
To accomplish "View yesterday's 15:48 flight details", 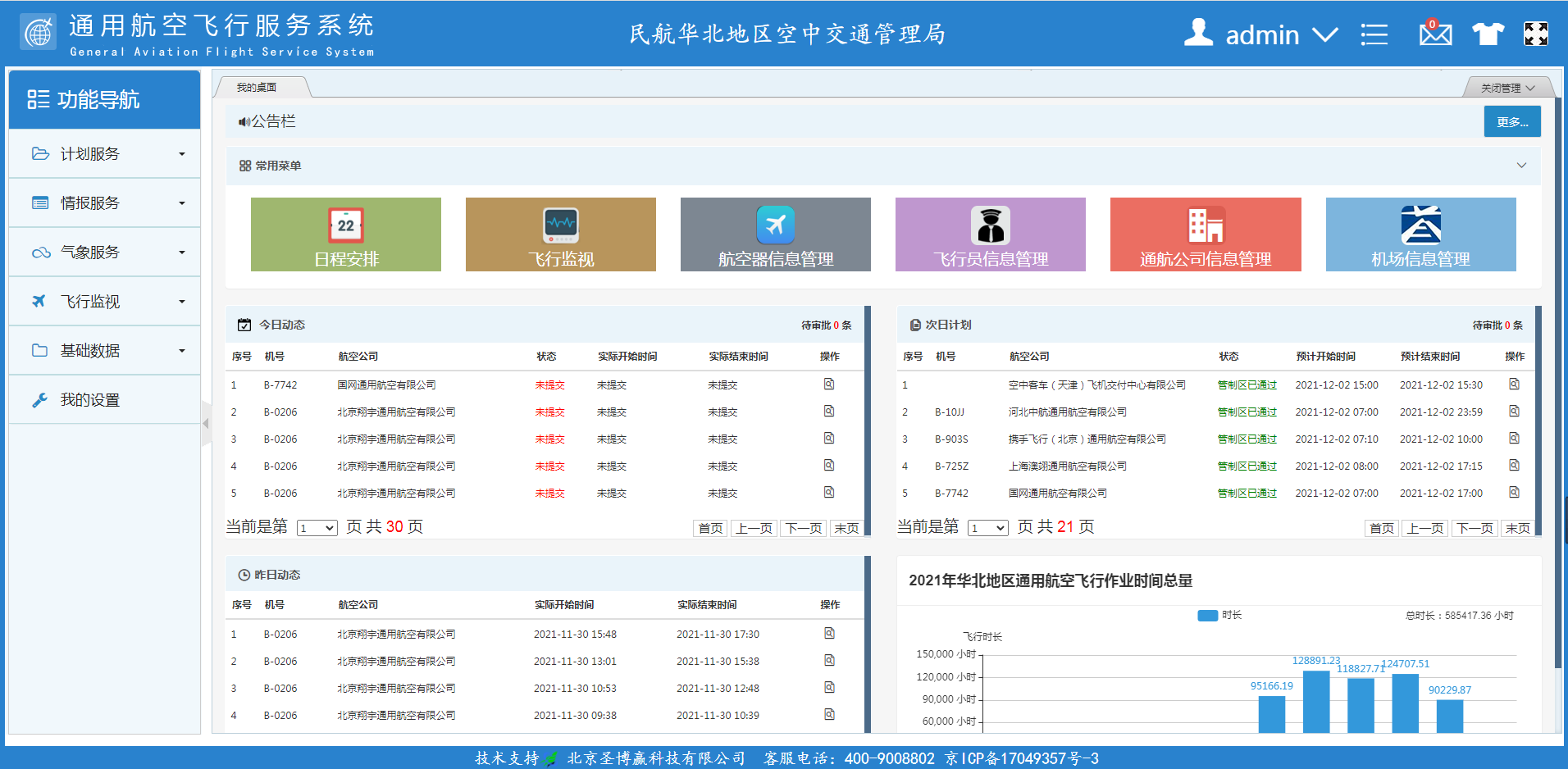I will pos(829,633).
